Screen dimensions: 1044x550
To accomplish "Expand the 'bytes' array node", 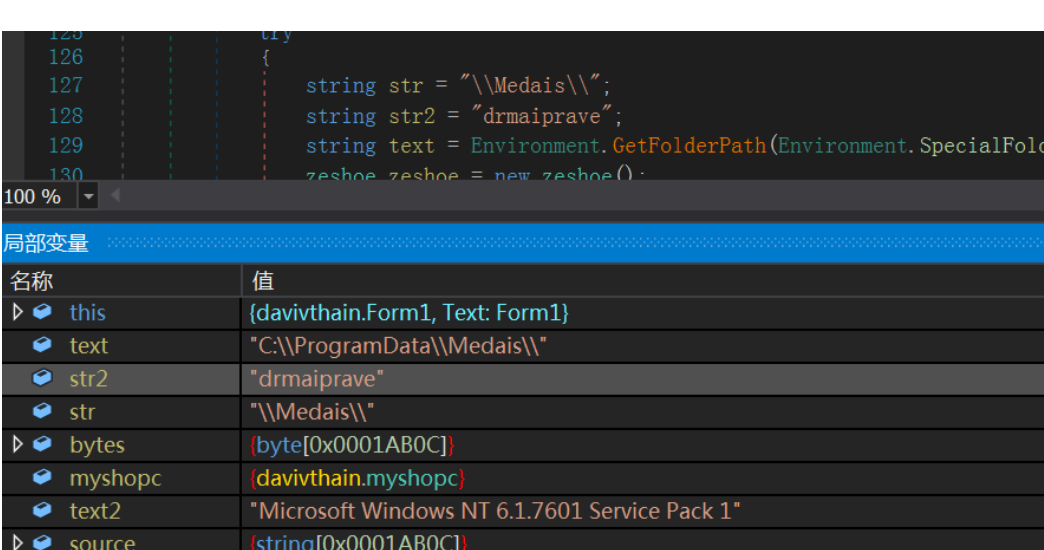I will pos(18,444).
